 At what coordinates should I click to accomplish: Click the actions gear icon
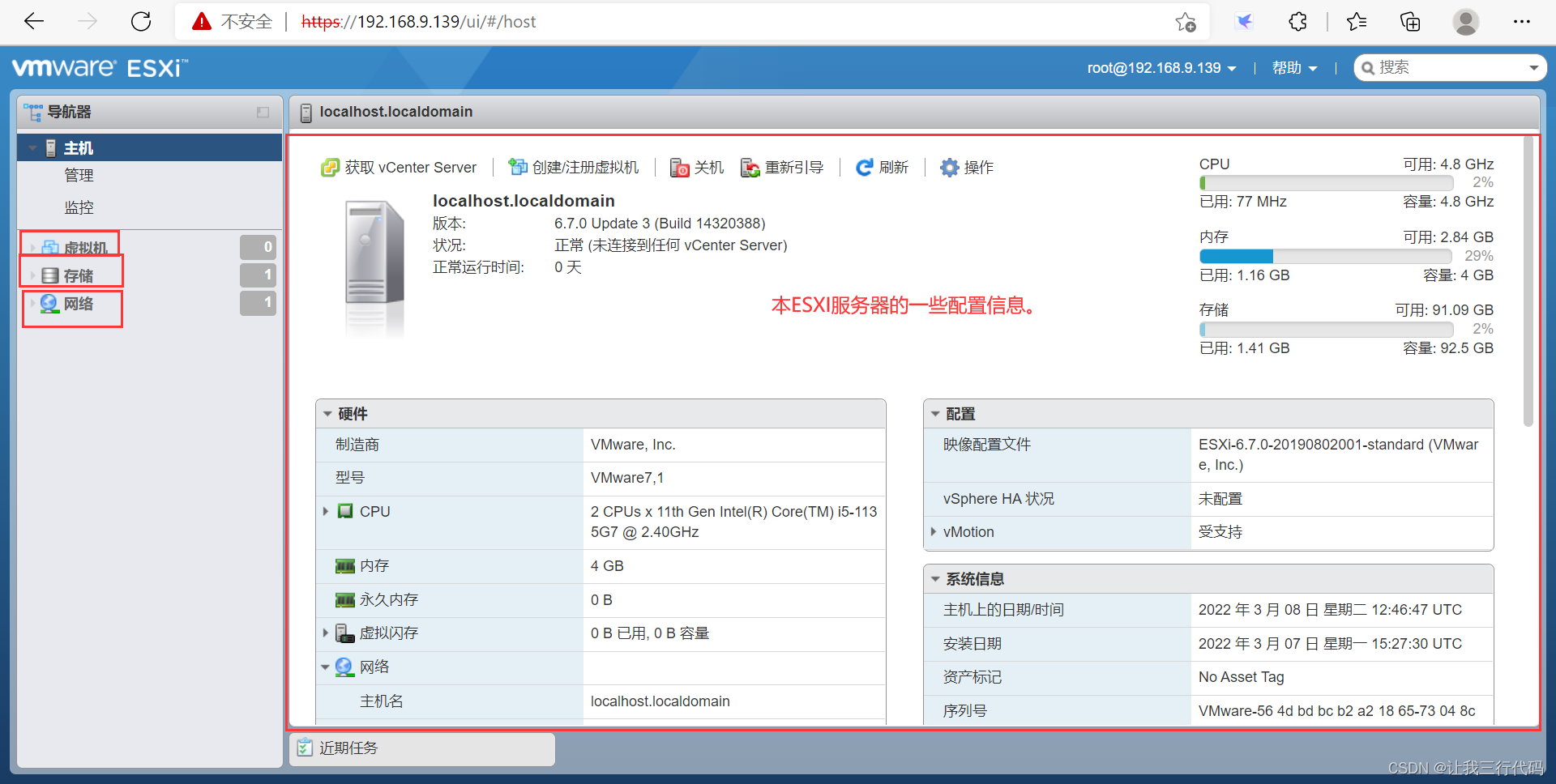pos(949,168)
